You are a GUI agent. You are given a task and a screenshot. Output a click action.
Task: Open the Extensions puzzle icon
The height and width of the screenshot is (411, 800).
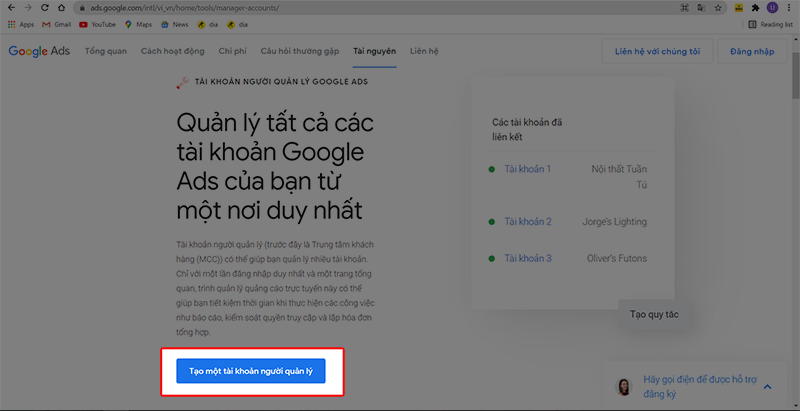tap(754, 7)
